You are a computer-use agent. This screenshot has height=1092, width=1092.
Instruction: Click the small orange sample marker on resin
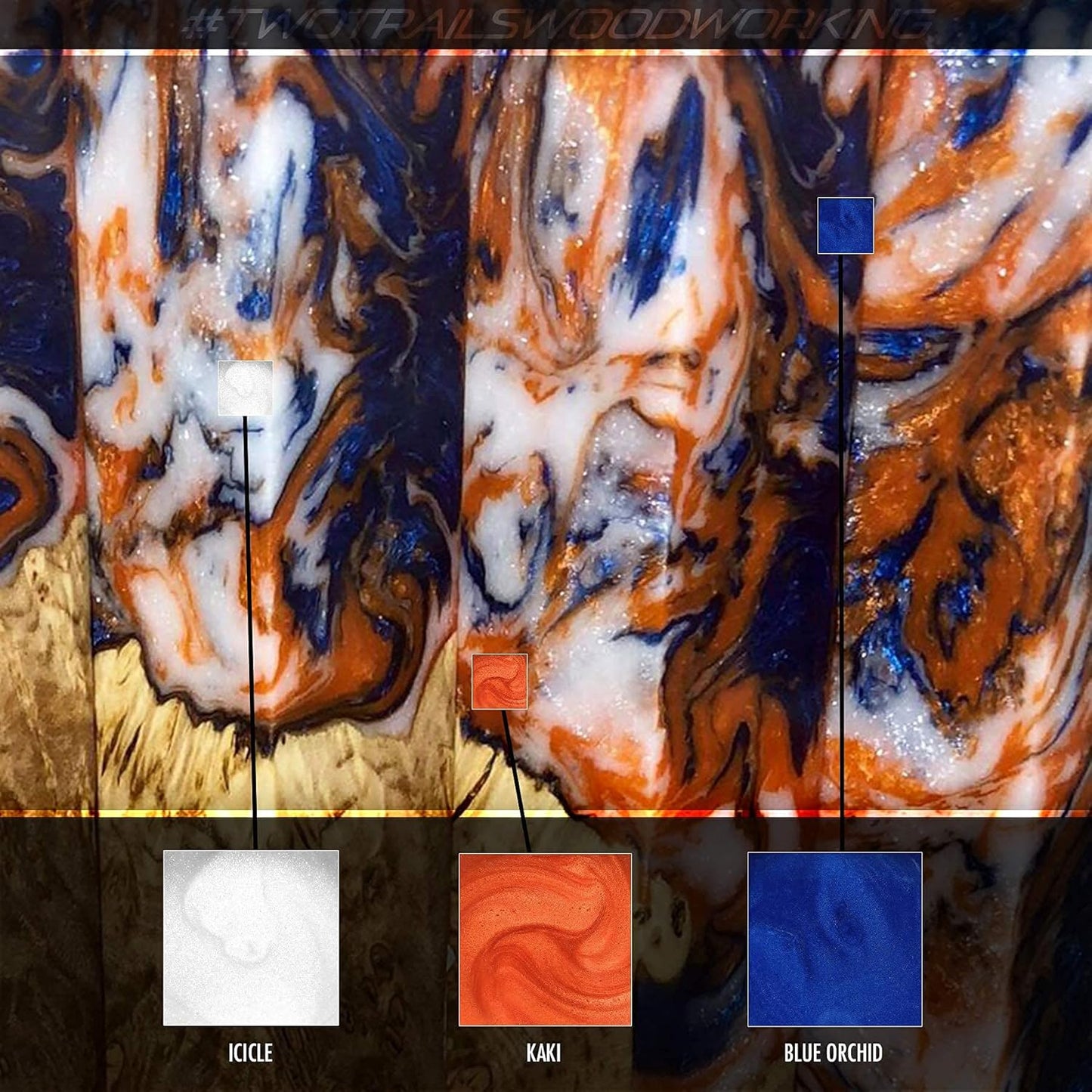point(500,682)
